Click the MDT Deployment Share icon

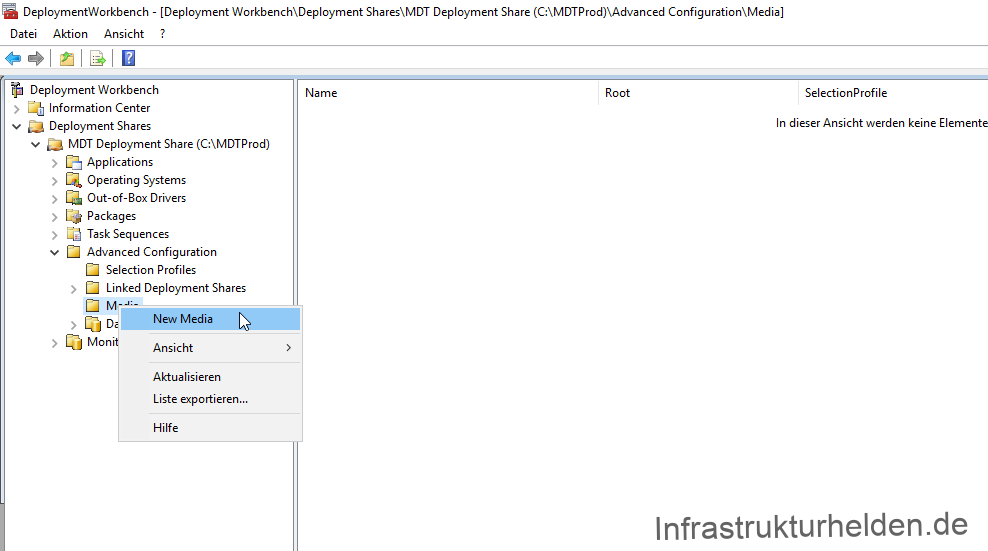point(55,144)
